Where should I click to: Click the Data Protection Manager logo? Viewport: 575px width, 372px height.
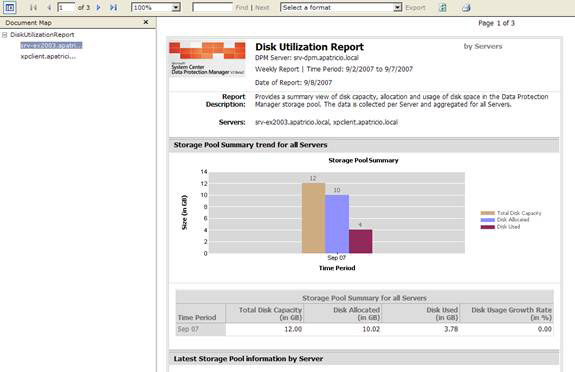pyautogui.click(x=207, y=59)
